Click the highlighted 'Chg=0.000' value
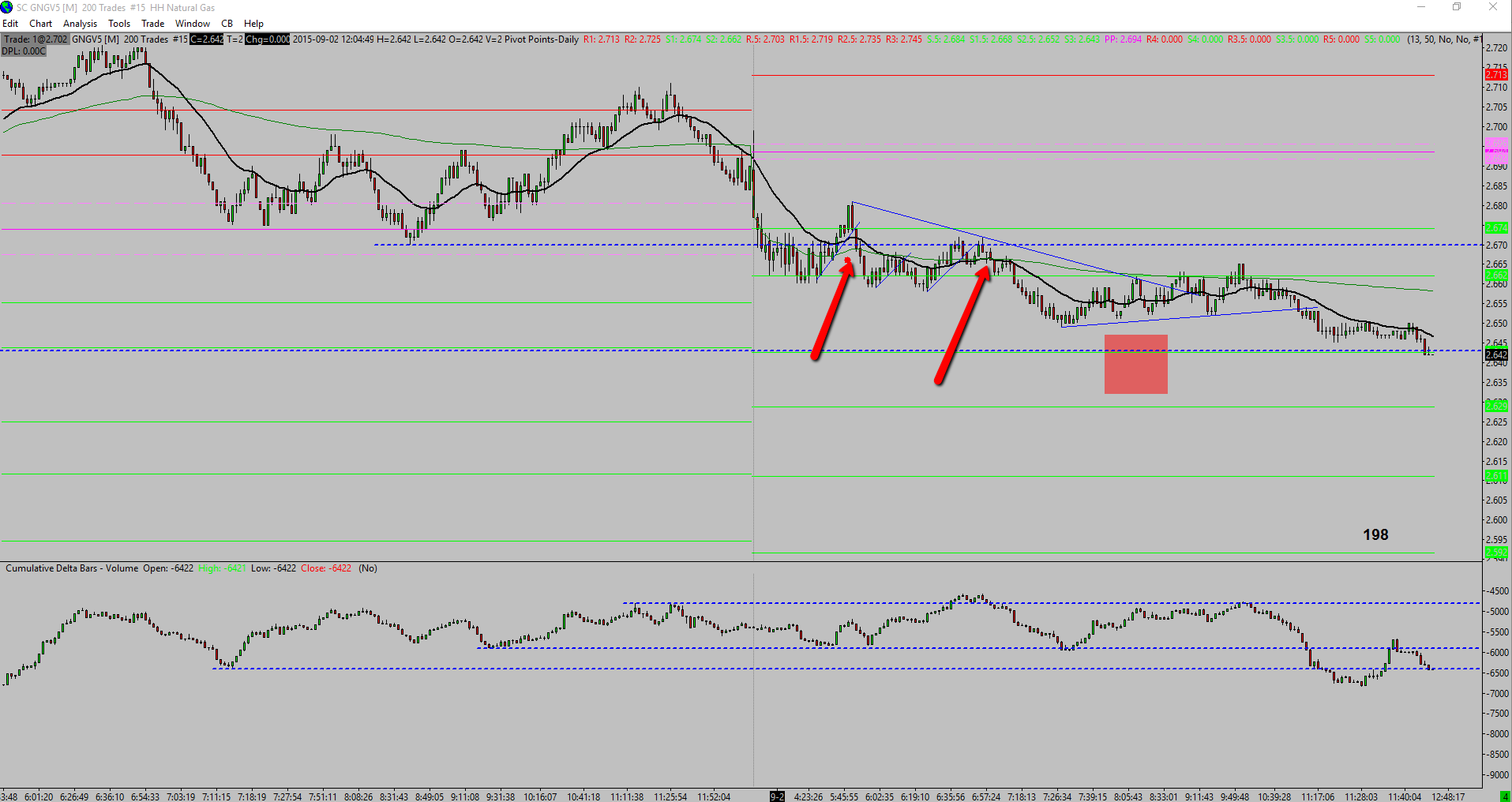 click(x=267, y=39)
